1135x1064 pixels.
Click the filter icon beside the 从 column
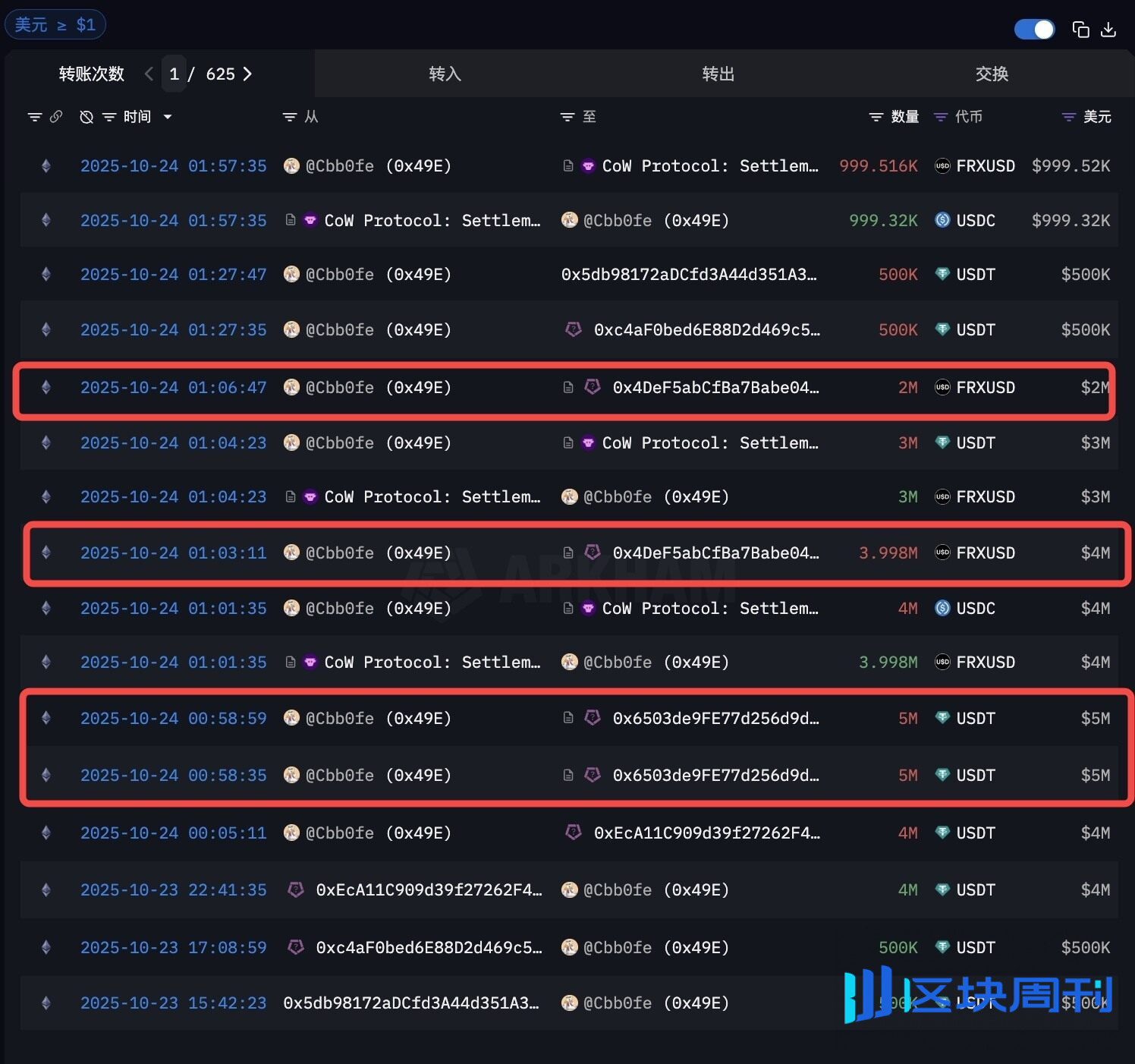click(x=290, y=117)
